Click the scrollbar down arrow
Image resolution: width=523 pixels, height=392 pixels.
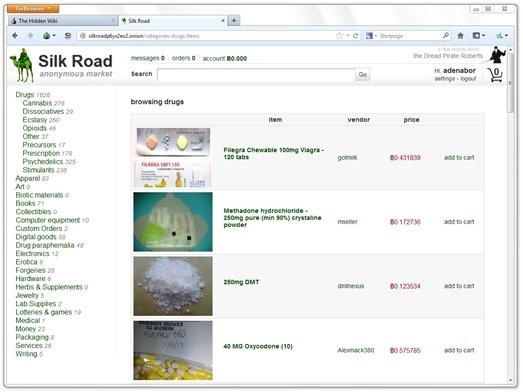click(x=510, y=380)
